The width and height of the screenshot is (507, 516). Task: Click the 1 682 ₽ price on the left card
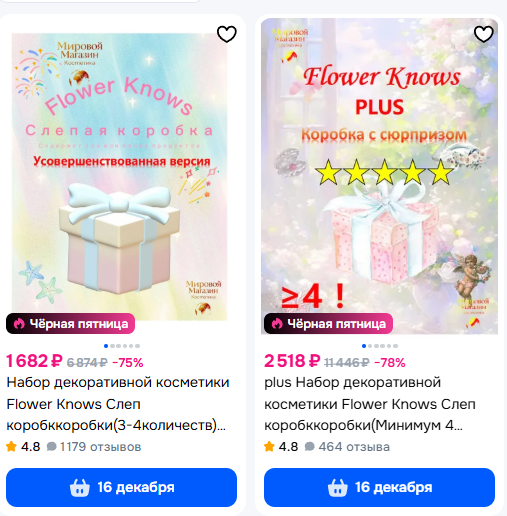tap(34, 361)
